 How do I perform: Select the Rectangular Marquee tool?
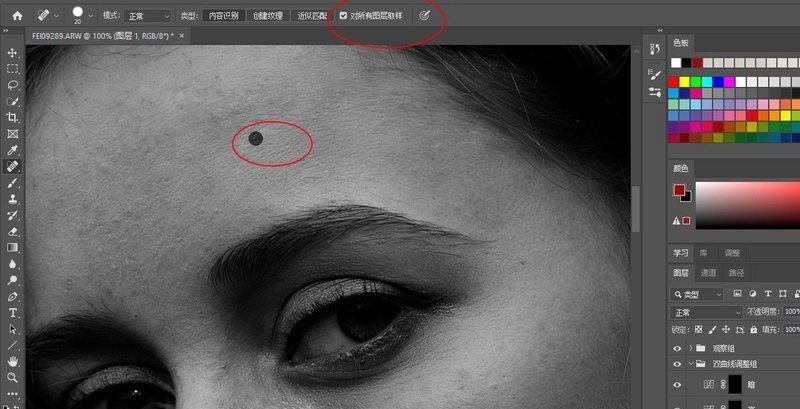(x=13, y=69)
